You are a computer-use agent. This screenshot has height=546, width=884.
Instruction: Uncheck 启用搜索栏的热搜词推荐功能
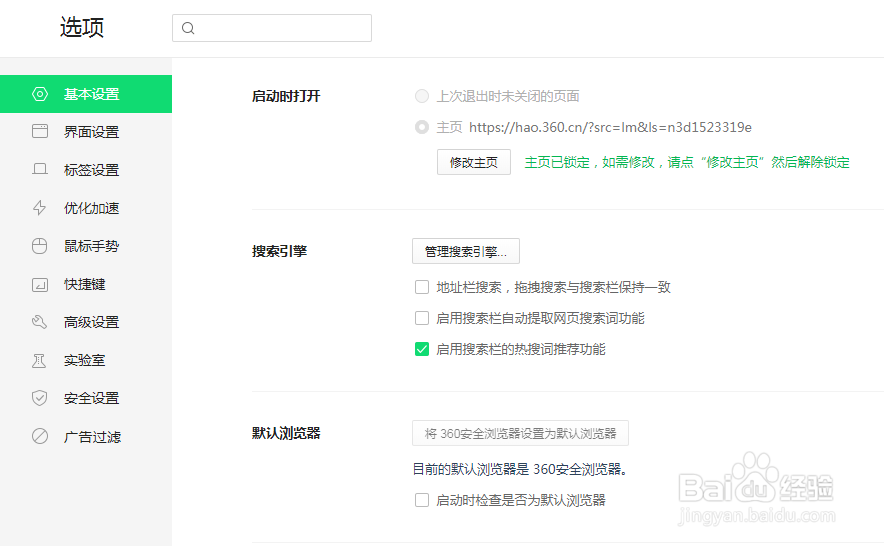click(422, 349)
